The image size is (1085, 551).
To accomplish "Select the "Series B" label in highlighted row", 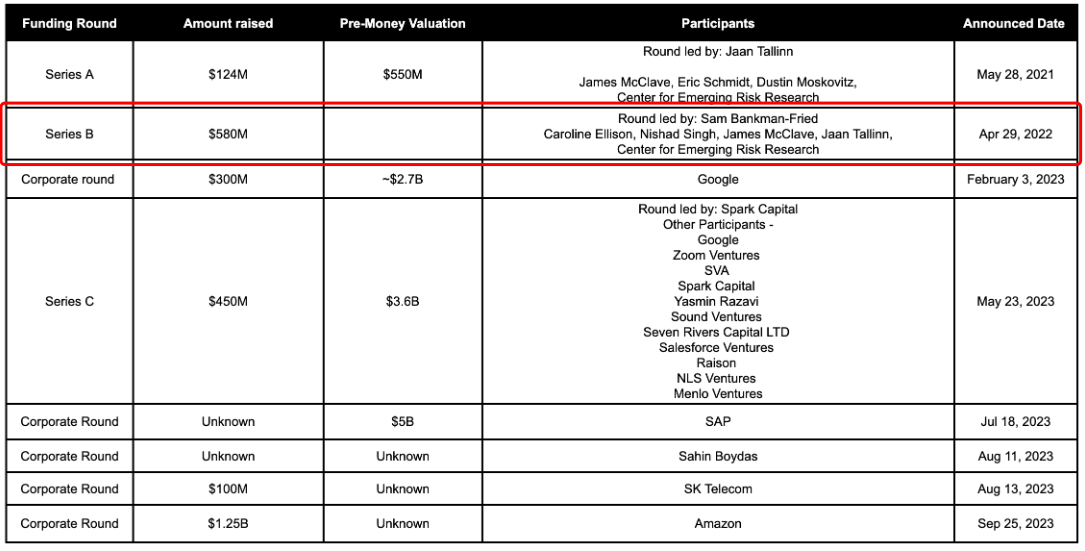I will pos(69,134).
